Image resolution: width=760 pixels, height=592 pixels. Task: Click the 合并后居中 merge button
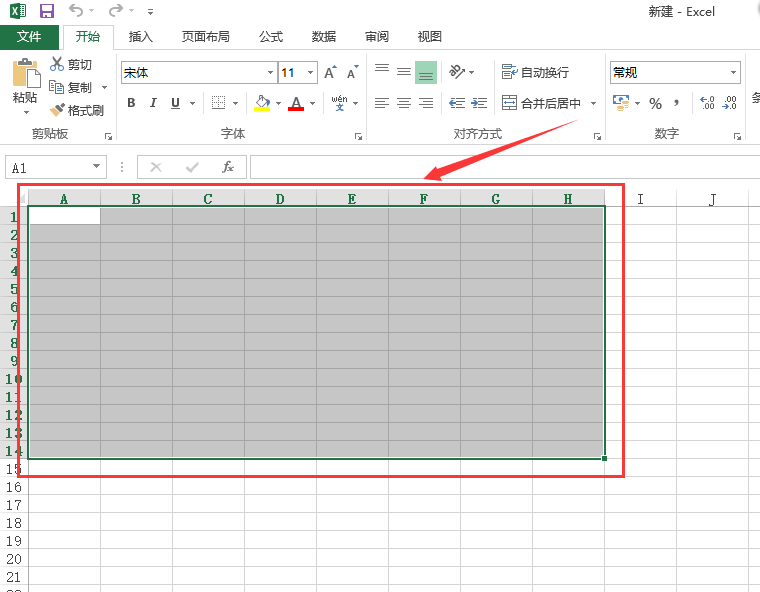tap(541, 103)
